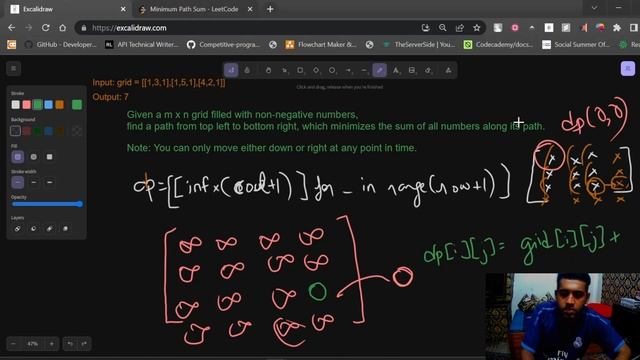
Task: Select the Arrow drawing tool
Action: 348,70
